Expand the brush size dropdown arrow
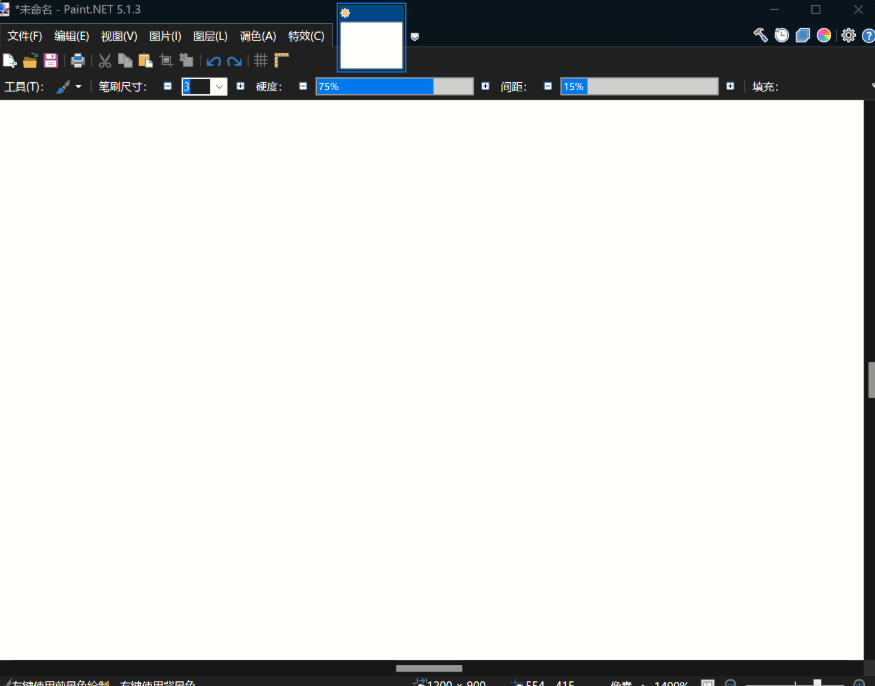The image size is (875, 686). pyautogui.click(x=219, y=87)
